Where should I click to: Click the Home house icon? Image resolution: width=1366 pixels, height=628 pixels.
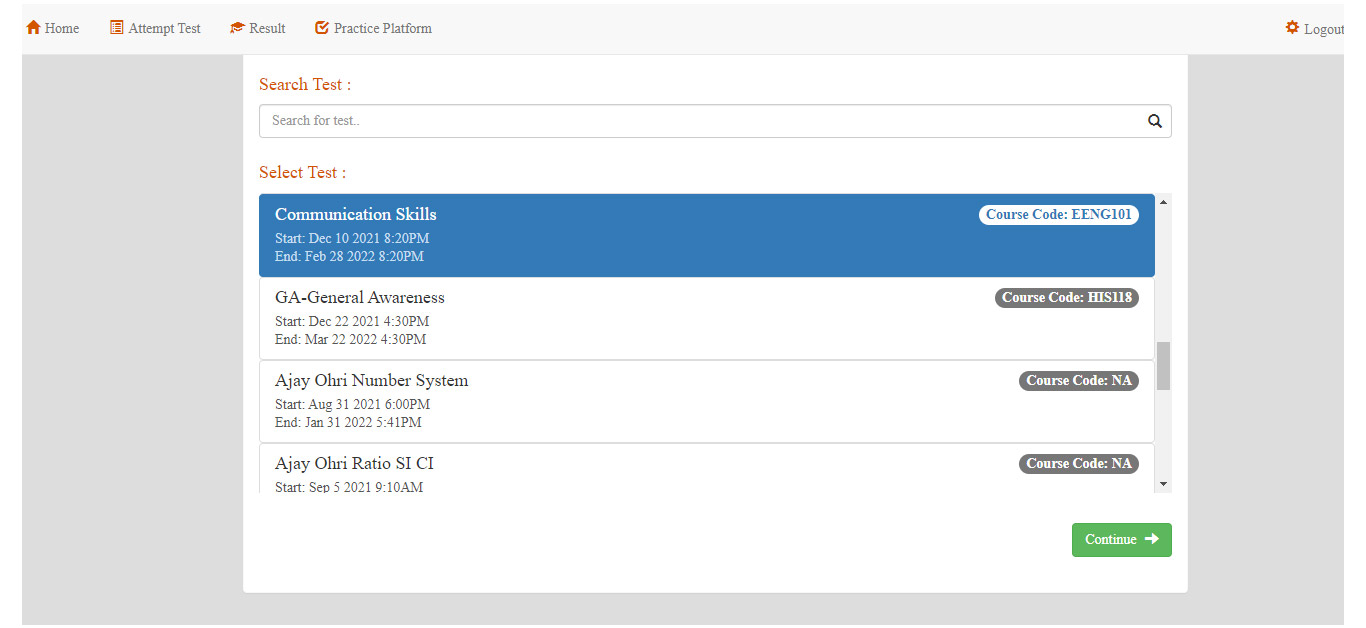pyautogui.click(x=33, y=28)
